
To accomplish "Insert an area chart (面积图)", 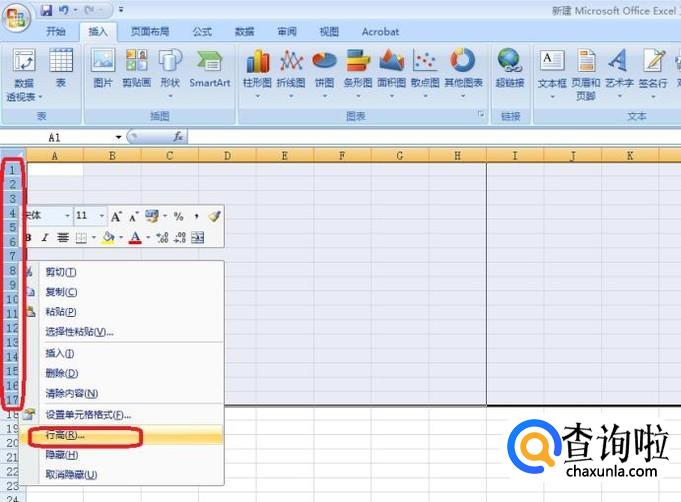I will [x=391, y=73].
